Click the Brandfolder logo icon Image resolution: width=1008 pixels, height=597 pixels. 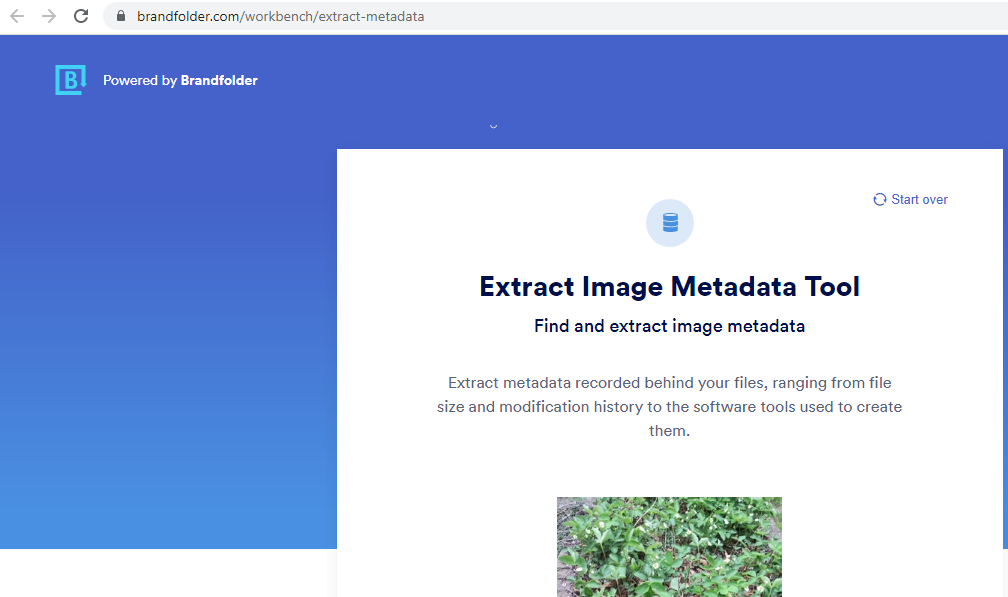[71, 80]
